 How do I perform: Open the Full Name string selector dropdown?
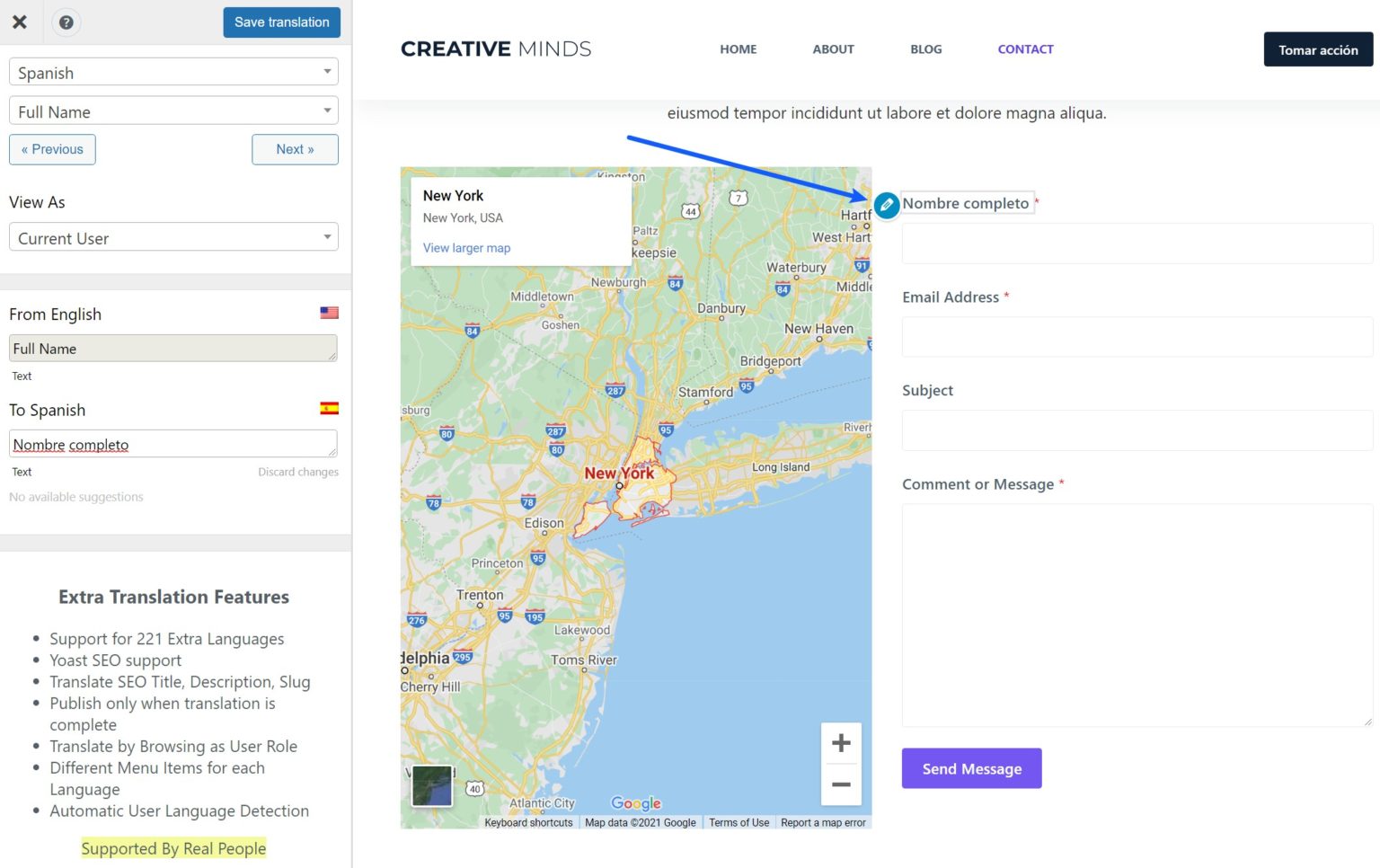pos(173,111)
